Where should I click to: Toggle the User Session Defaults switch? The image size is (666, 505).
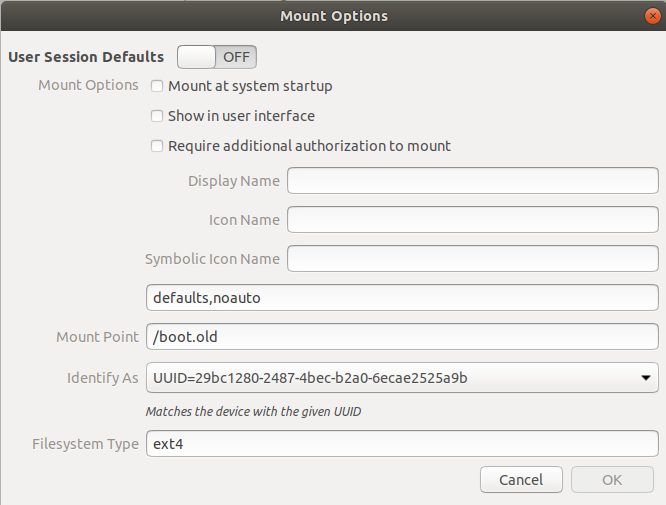point(217,57)
